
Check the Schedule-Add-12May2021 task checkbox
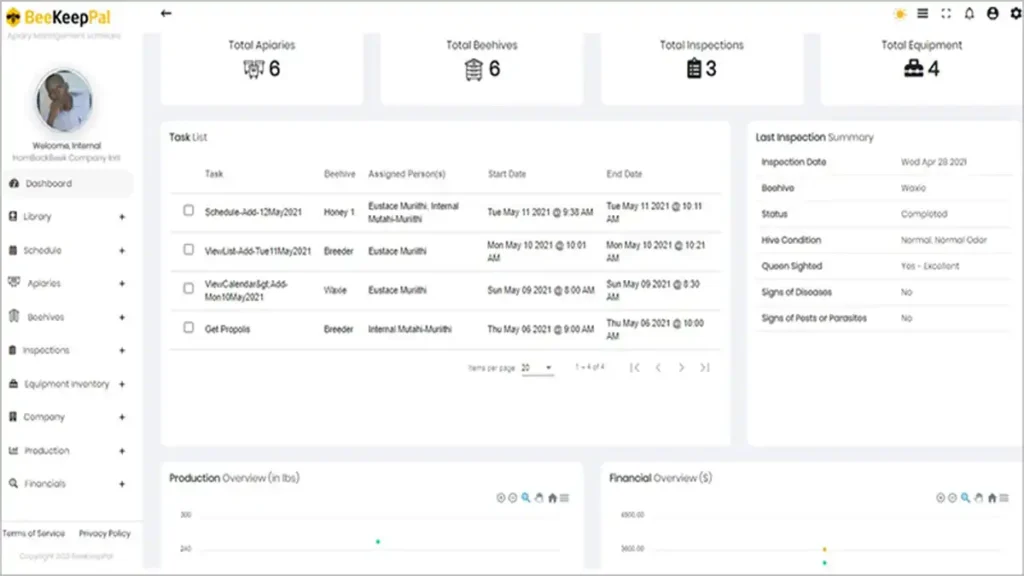(x=188, y=211)
